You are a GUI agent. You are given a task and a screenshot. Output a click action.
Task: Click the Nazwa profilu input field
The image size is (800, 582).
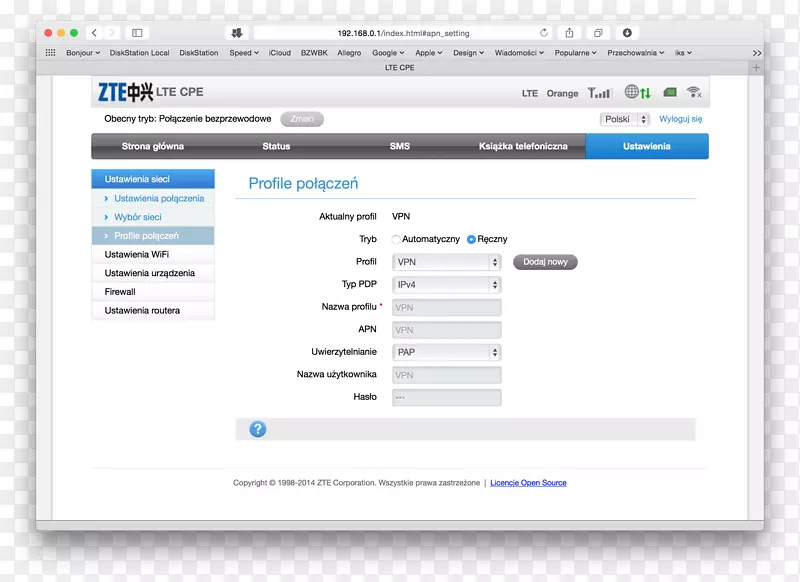tap(446, 308)
